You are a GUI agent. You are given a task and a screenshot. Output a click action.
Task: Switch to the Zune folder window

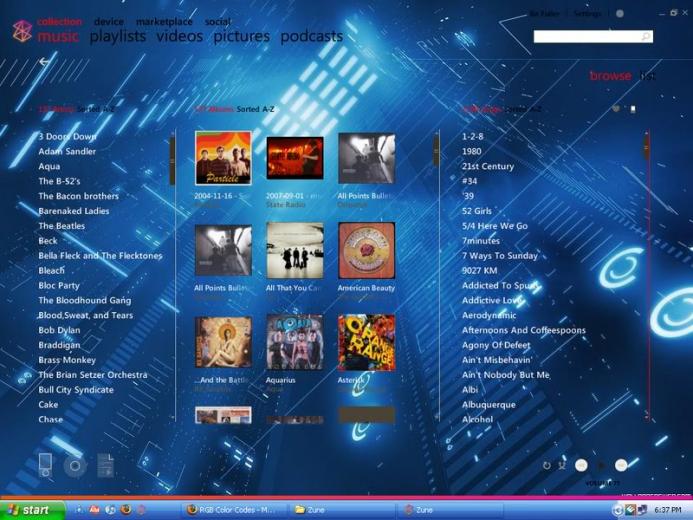tap(343, 510)
